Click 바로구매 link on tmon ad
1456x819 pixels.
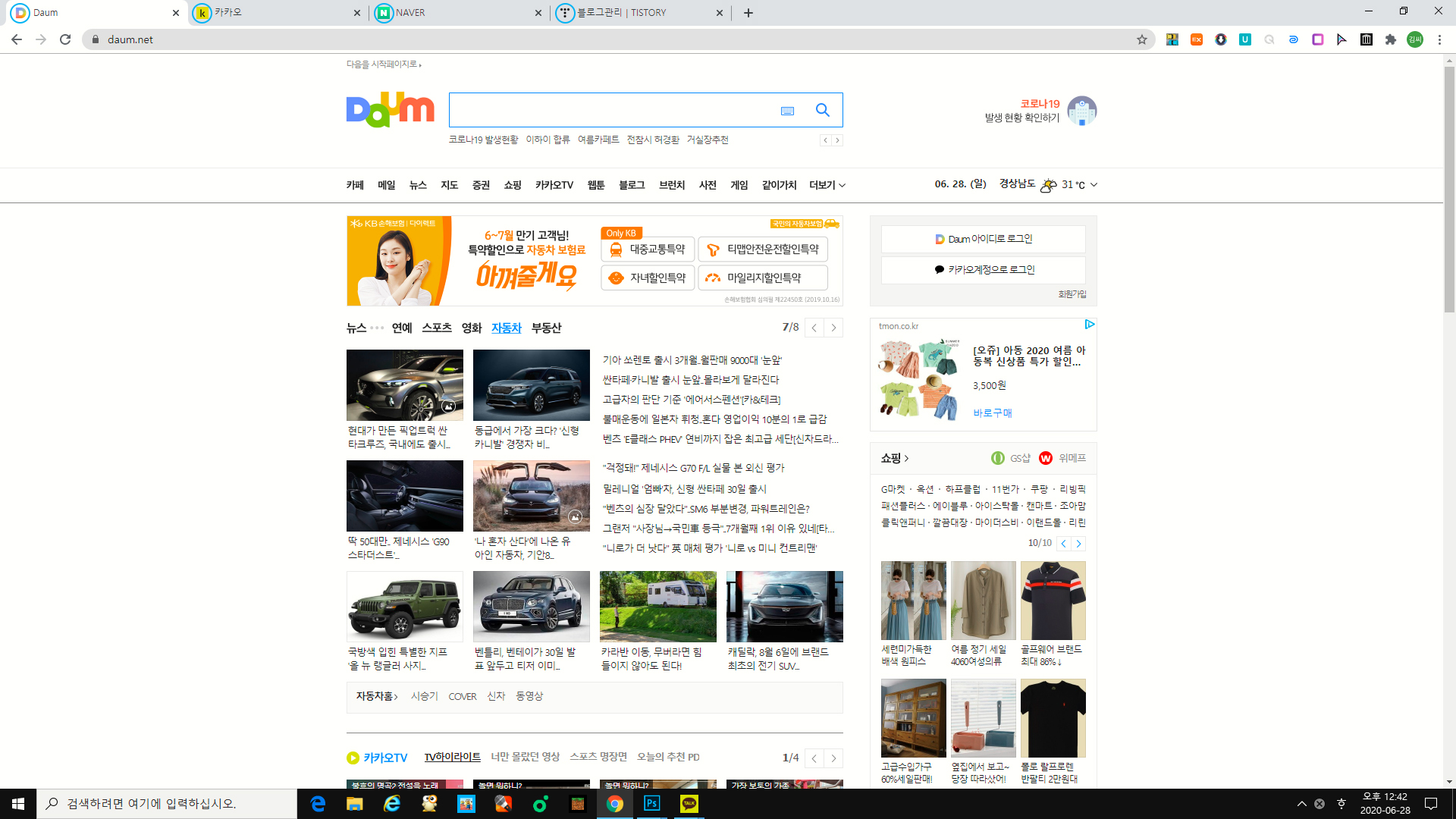point(993,413)
